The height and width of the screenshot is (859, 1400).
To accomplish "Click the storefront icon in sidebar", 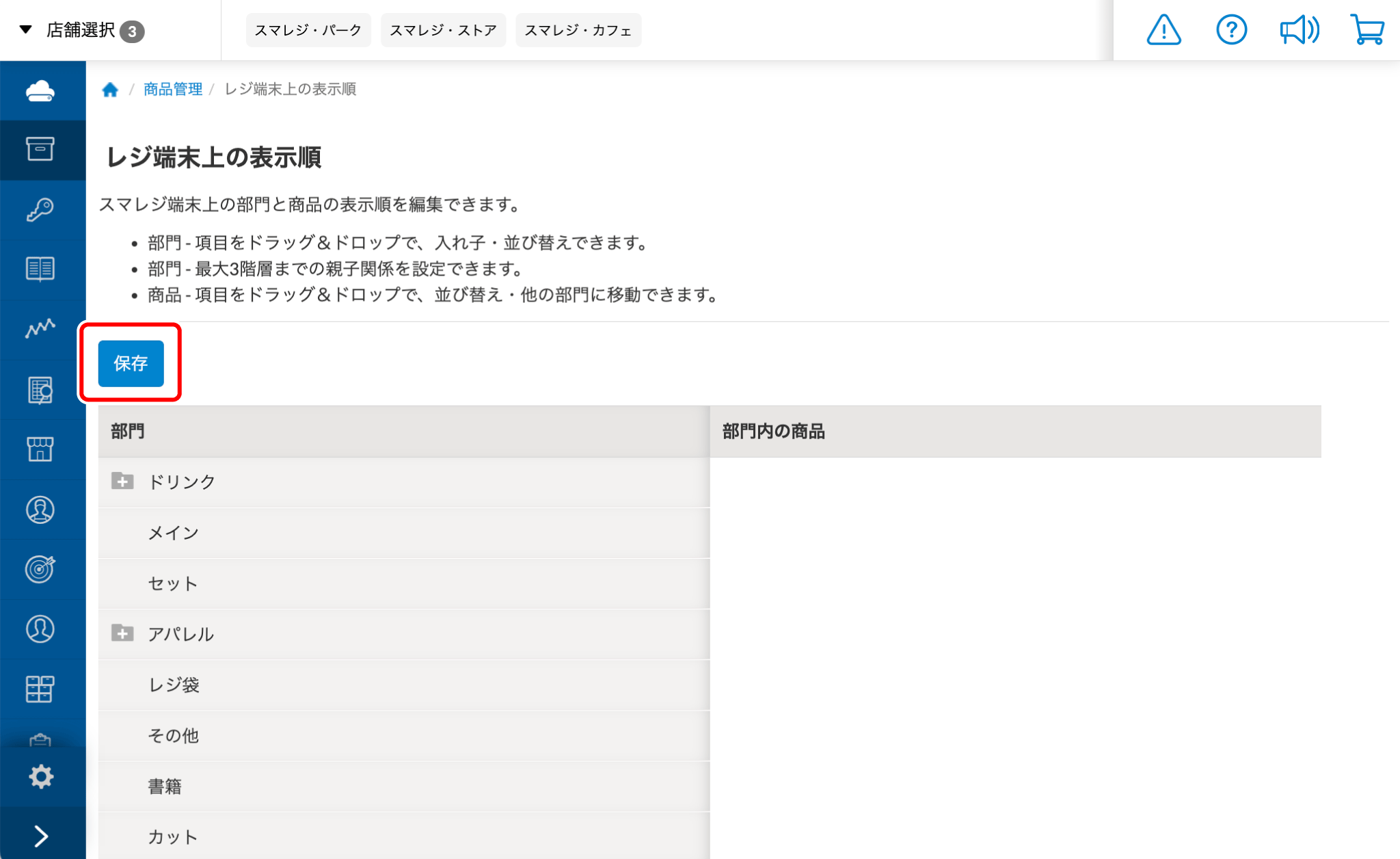I will tap(40, 449).
